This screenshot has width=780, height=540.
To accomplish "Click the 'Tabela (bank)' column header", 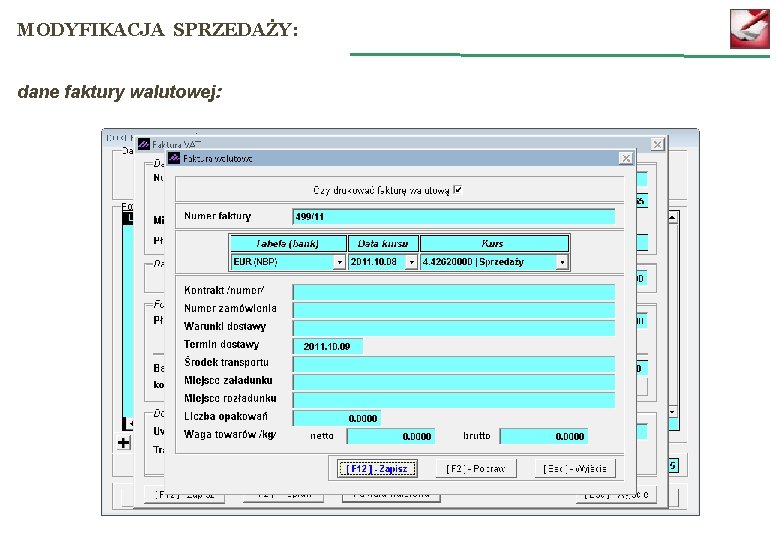I will tap(288, 244).
